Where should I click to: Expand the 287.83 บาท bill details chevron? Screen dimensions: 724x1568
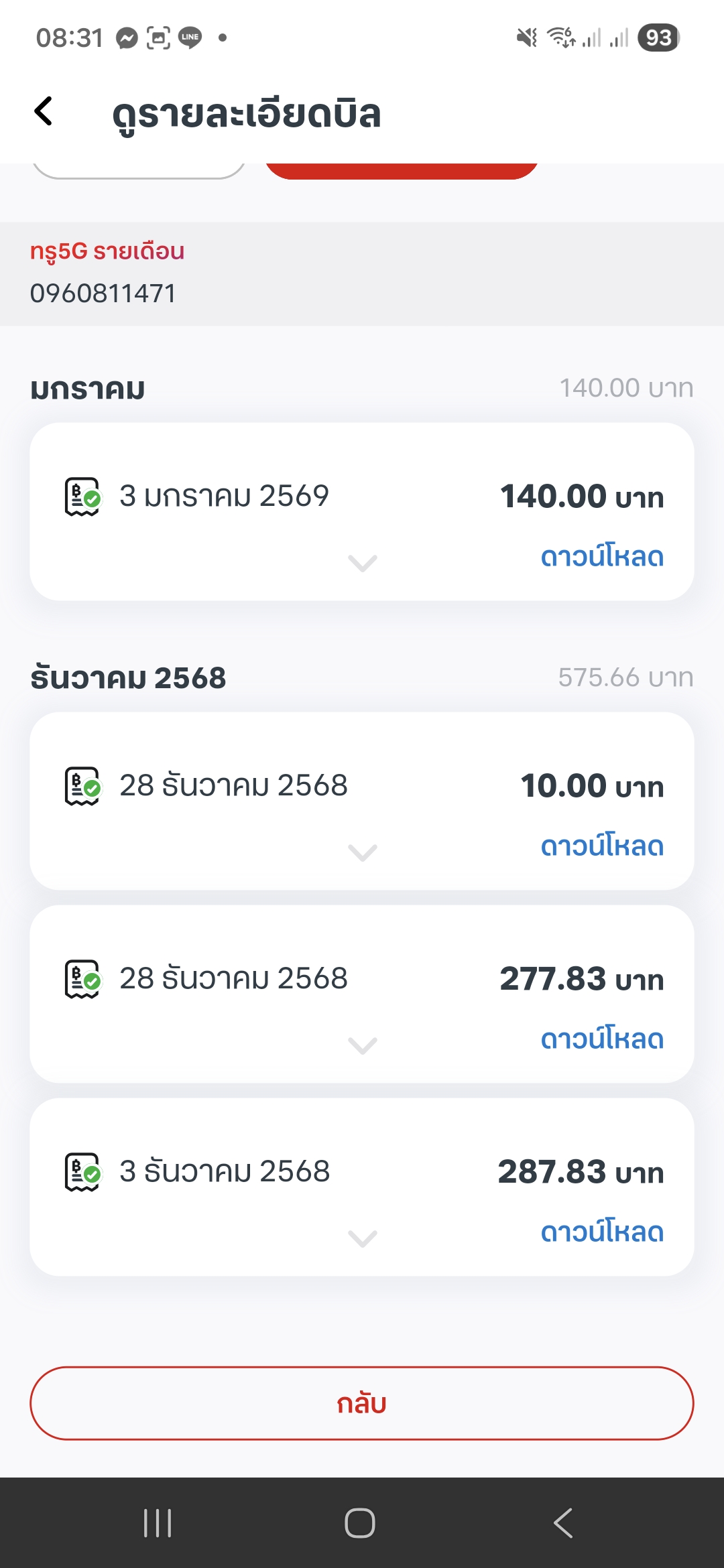click(363, 1238)
